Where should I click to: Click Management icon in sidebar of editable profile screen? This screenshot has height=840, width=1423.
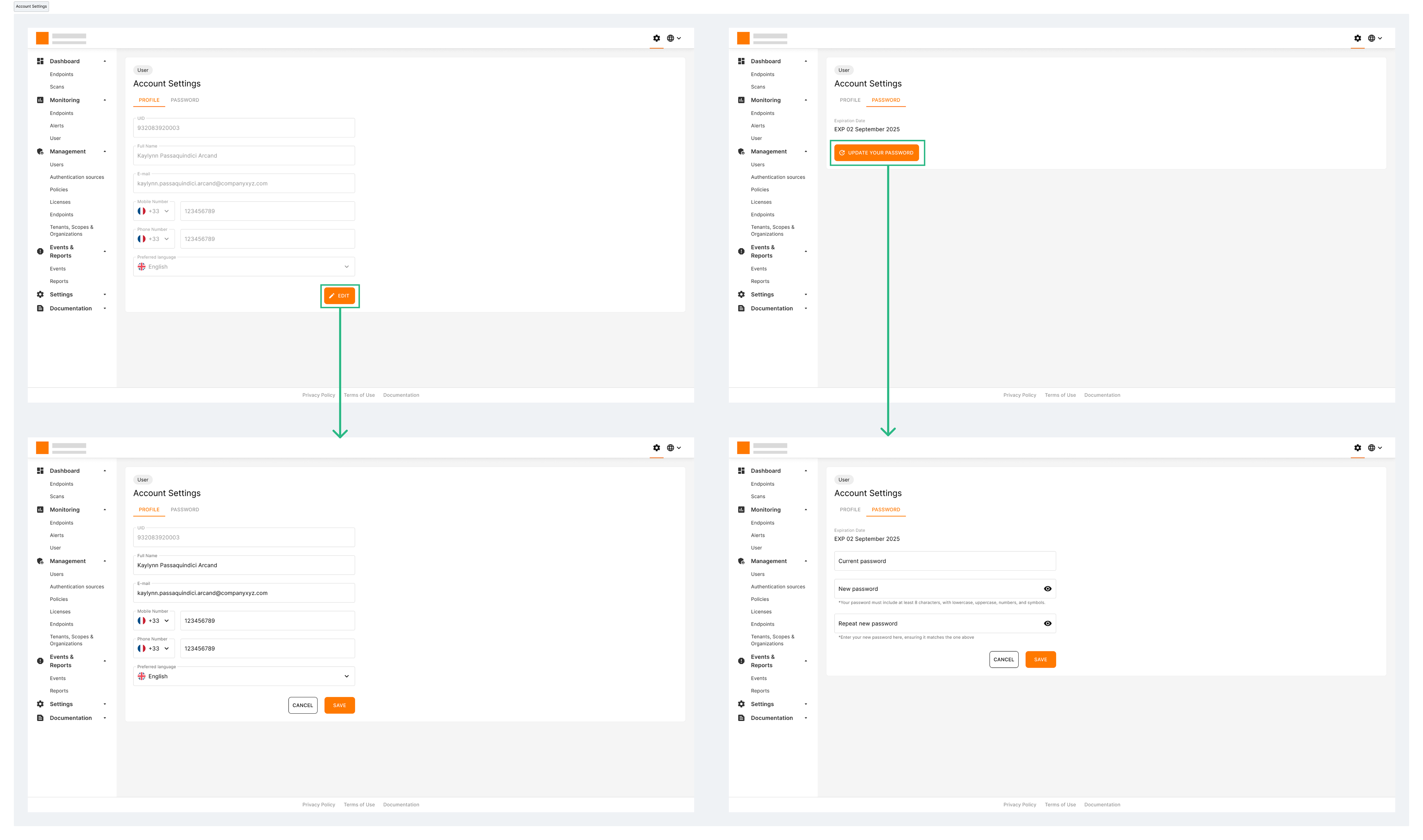[x=40, y=561]
